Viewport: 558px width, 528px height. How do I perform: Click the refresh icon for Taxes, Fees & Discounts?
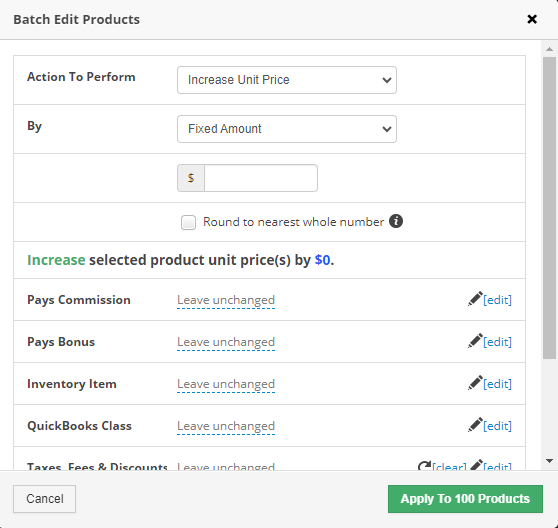tap(424, 465)
